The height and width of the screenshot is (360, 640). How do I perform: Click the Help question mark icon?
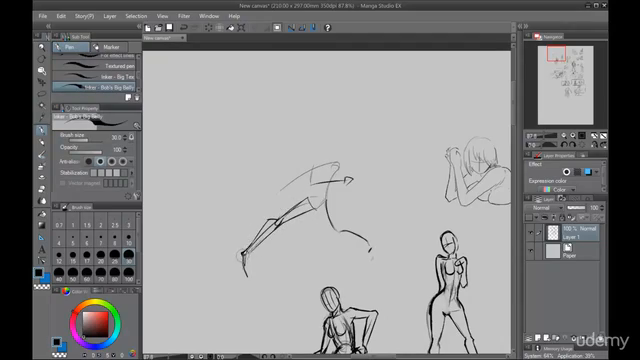327,28
